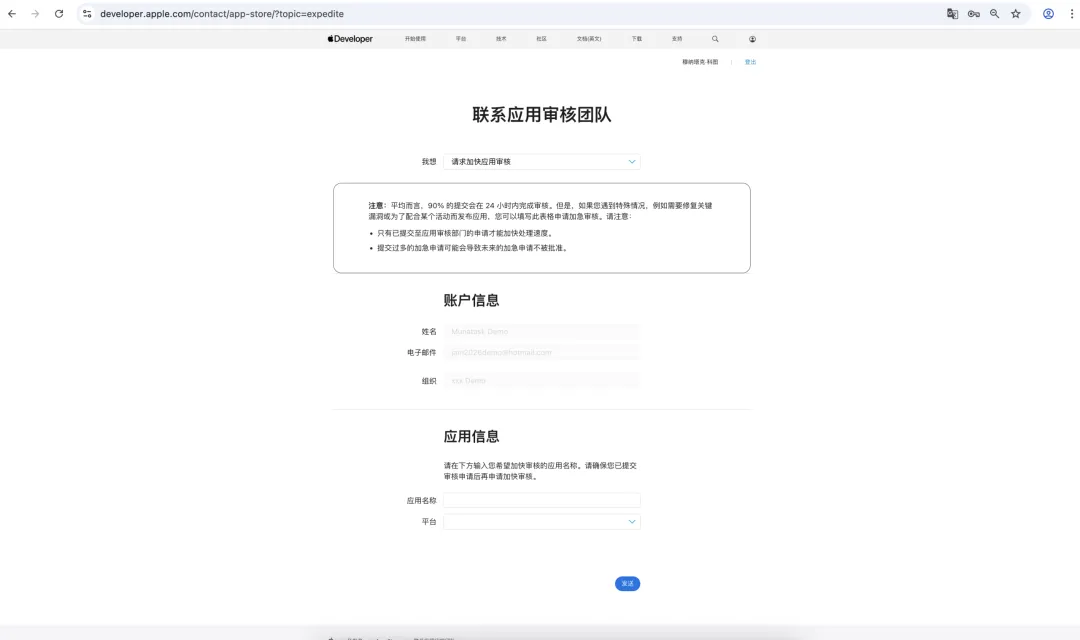Bookmark this page with the star icon
This screenshot has height=640, width=1080.
[1016, 14]
